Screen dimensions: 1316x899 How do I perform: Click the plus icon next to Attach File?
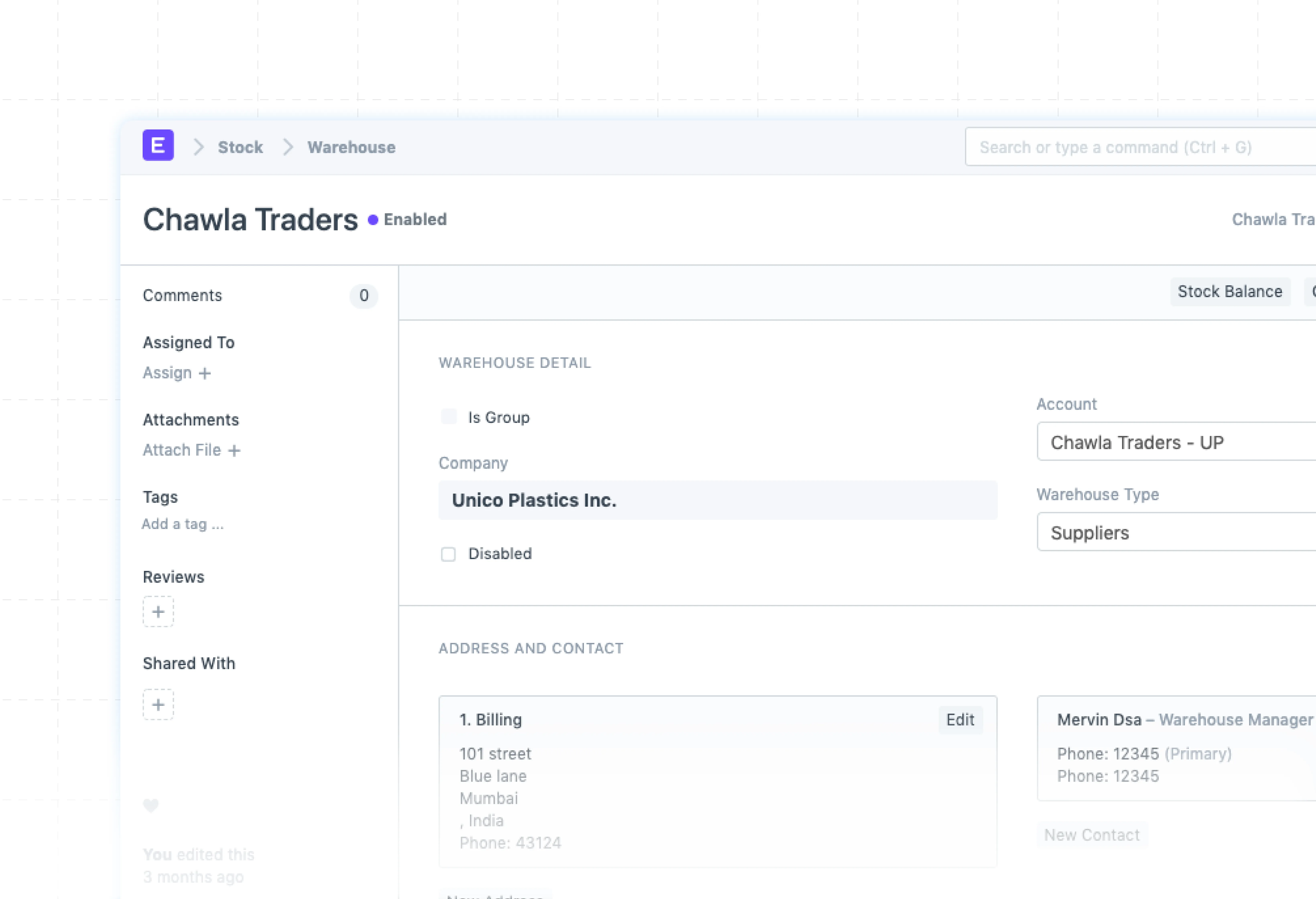235,450
